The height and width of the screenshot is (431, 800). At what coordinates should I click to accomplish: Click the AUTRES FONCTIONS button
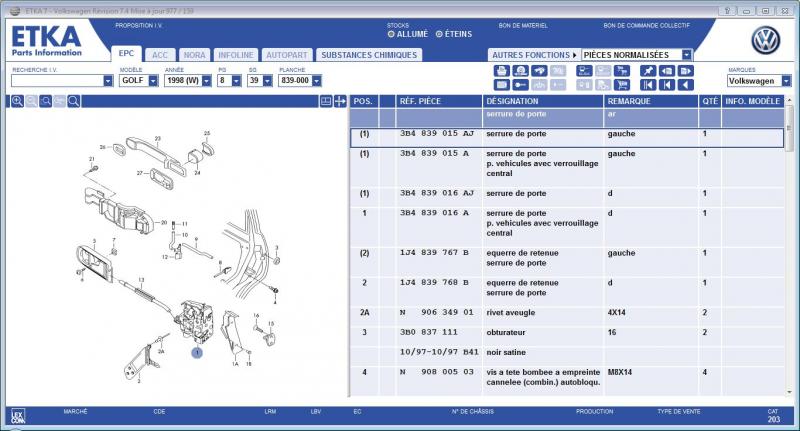(534, 55)
